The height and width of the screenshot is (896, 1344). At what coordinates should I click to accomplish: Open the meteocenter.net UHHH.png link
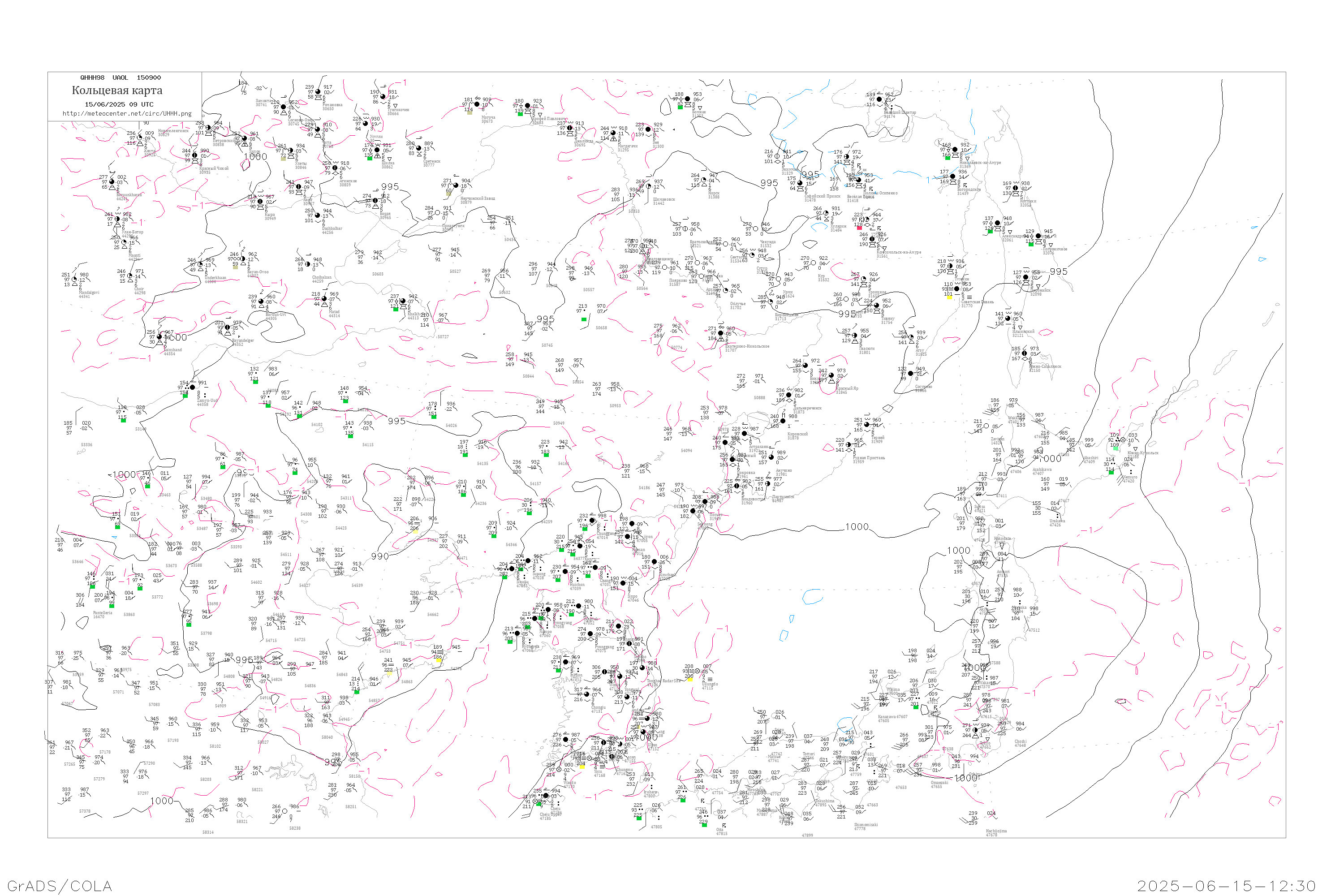coord(127,114)
